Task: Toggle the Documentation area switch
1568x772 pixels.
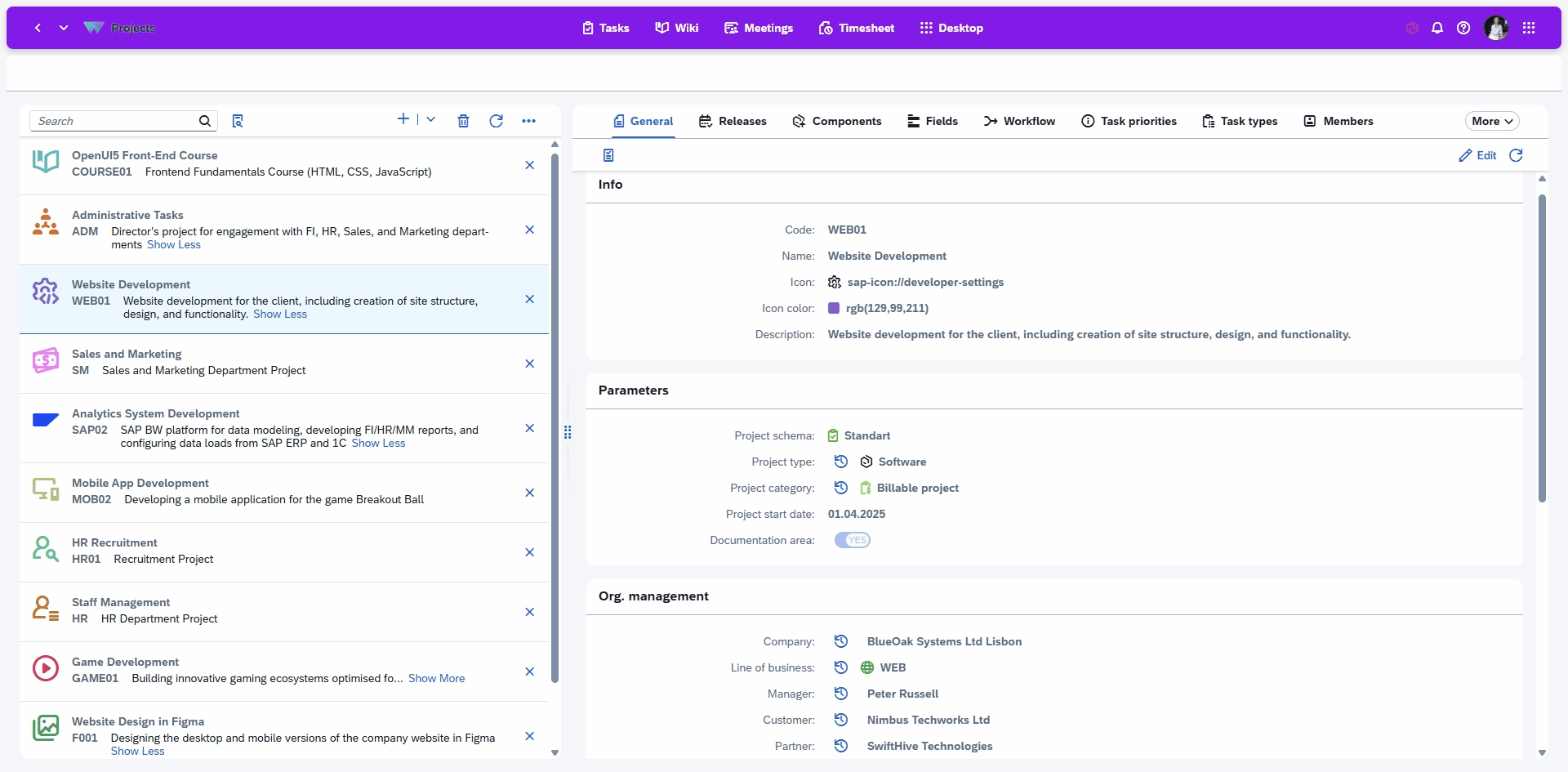Action: 852,540
